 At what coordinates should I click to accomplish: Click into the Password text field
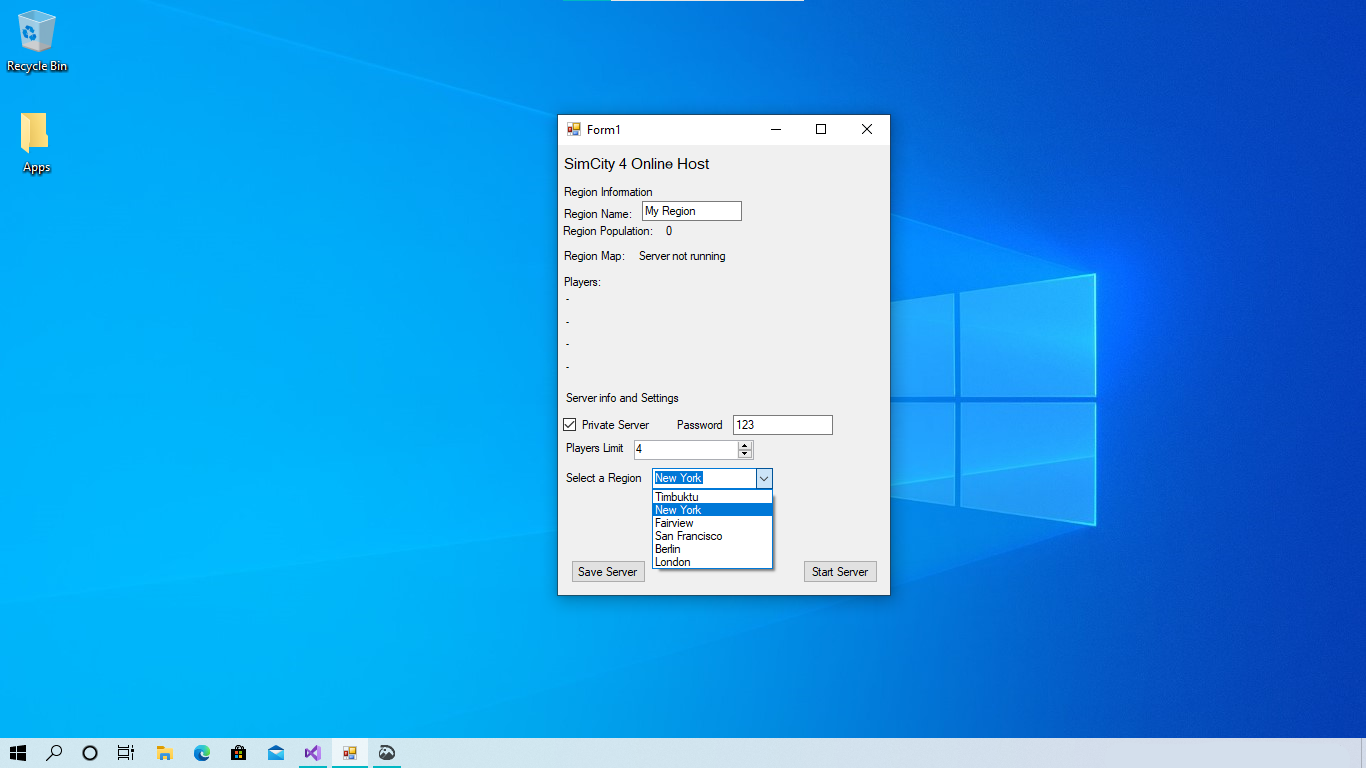783,425
